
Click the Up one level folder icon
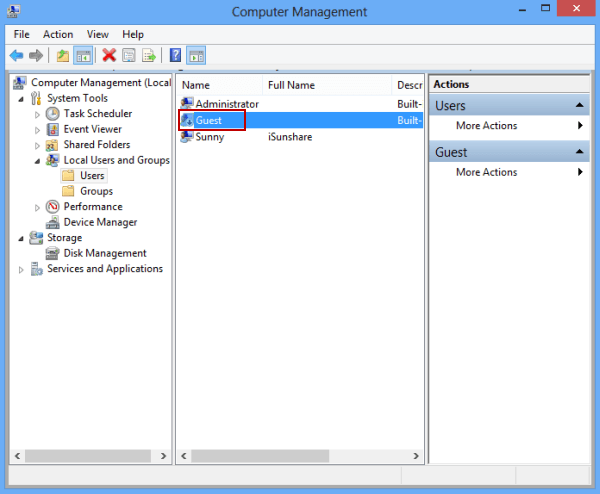click(x=62, y=56)
